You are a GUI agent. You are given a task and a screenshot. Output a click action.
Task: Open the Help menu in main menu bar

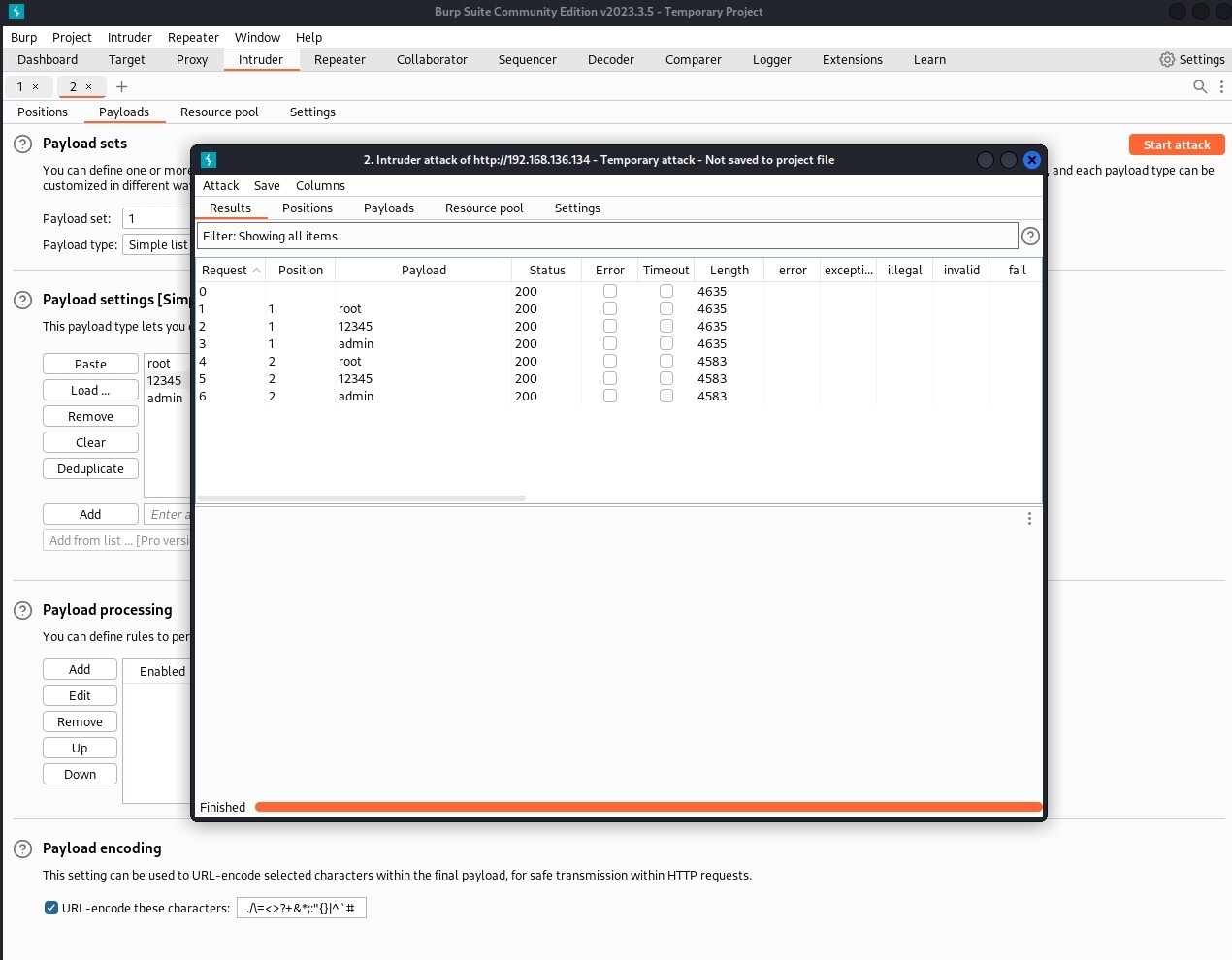click(309, 38)
